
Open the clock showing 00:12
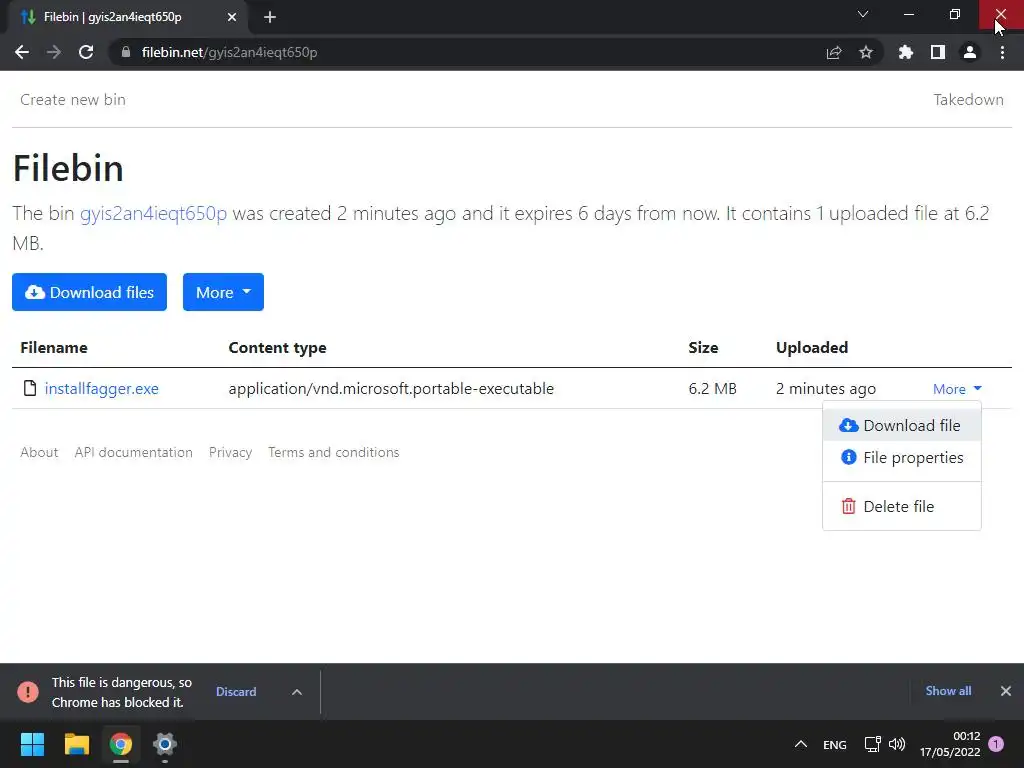coord(950,744)
